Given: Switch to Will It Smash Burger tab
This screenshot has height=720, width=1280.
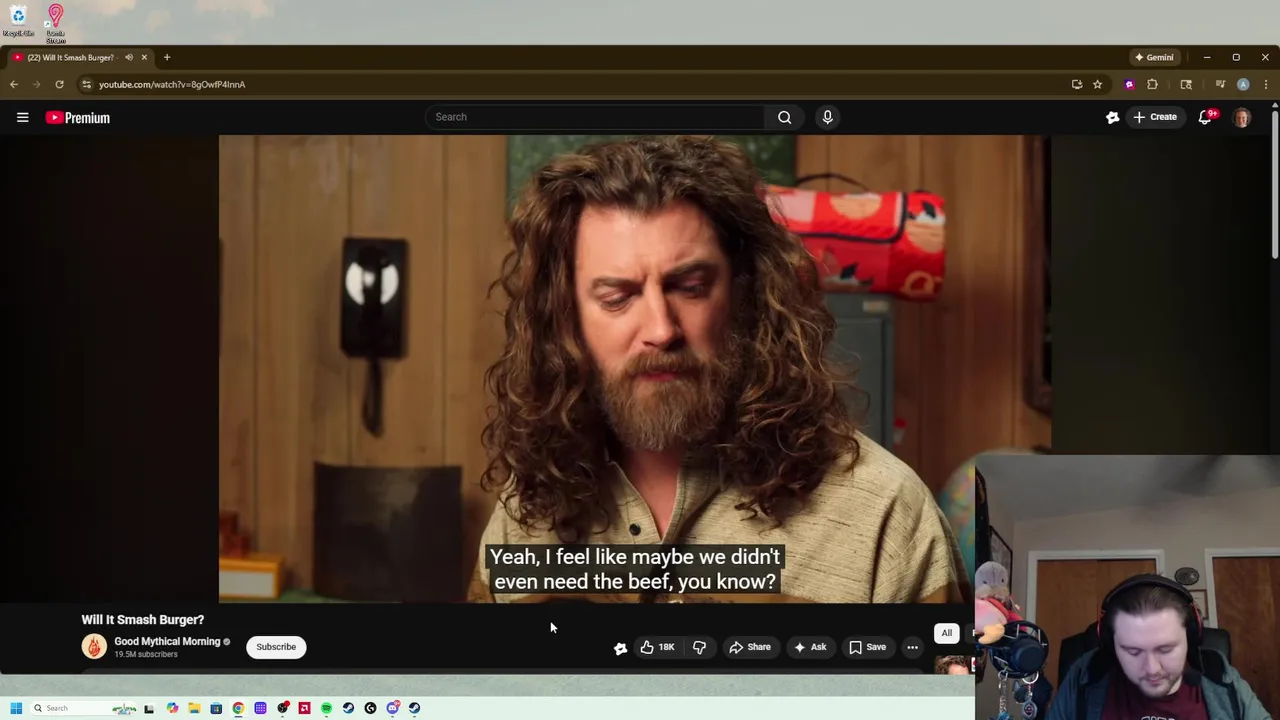Looking at the screenshot, I should 70,57.
